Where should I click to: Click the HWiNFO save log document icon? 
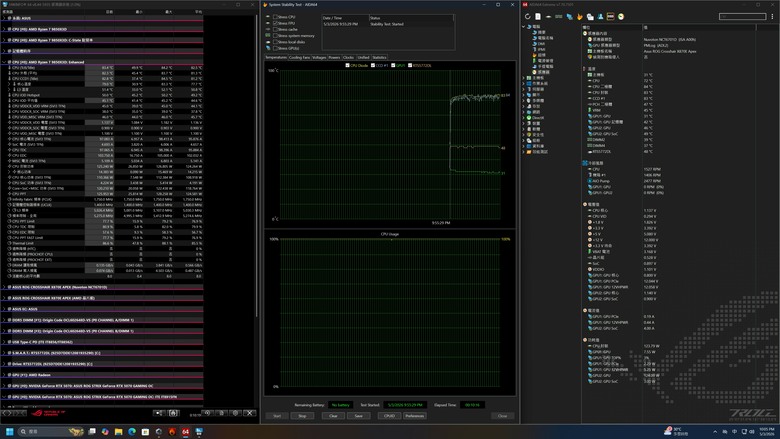click(x=221, y=413)
